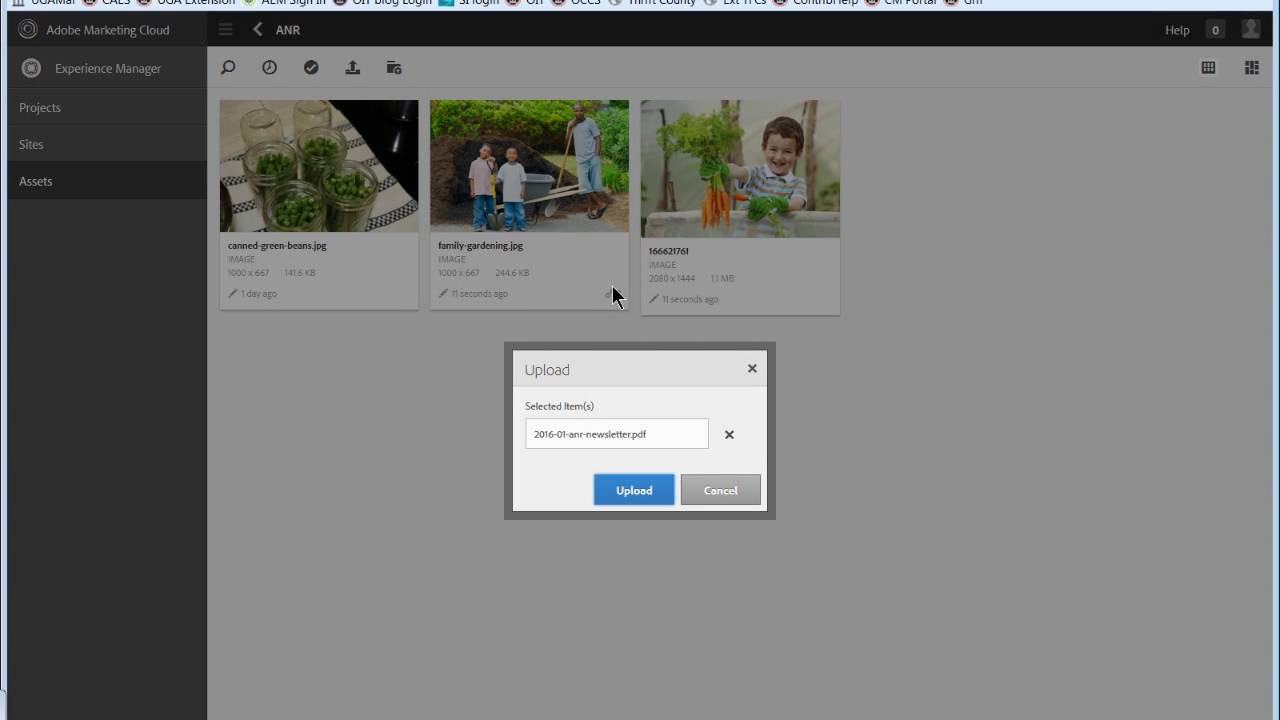Click the 141.6 KB size text
Screen dimensions: 1280x720
(x=300, y=273)
